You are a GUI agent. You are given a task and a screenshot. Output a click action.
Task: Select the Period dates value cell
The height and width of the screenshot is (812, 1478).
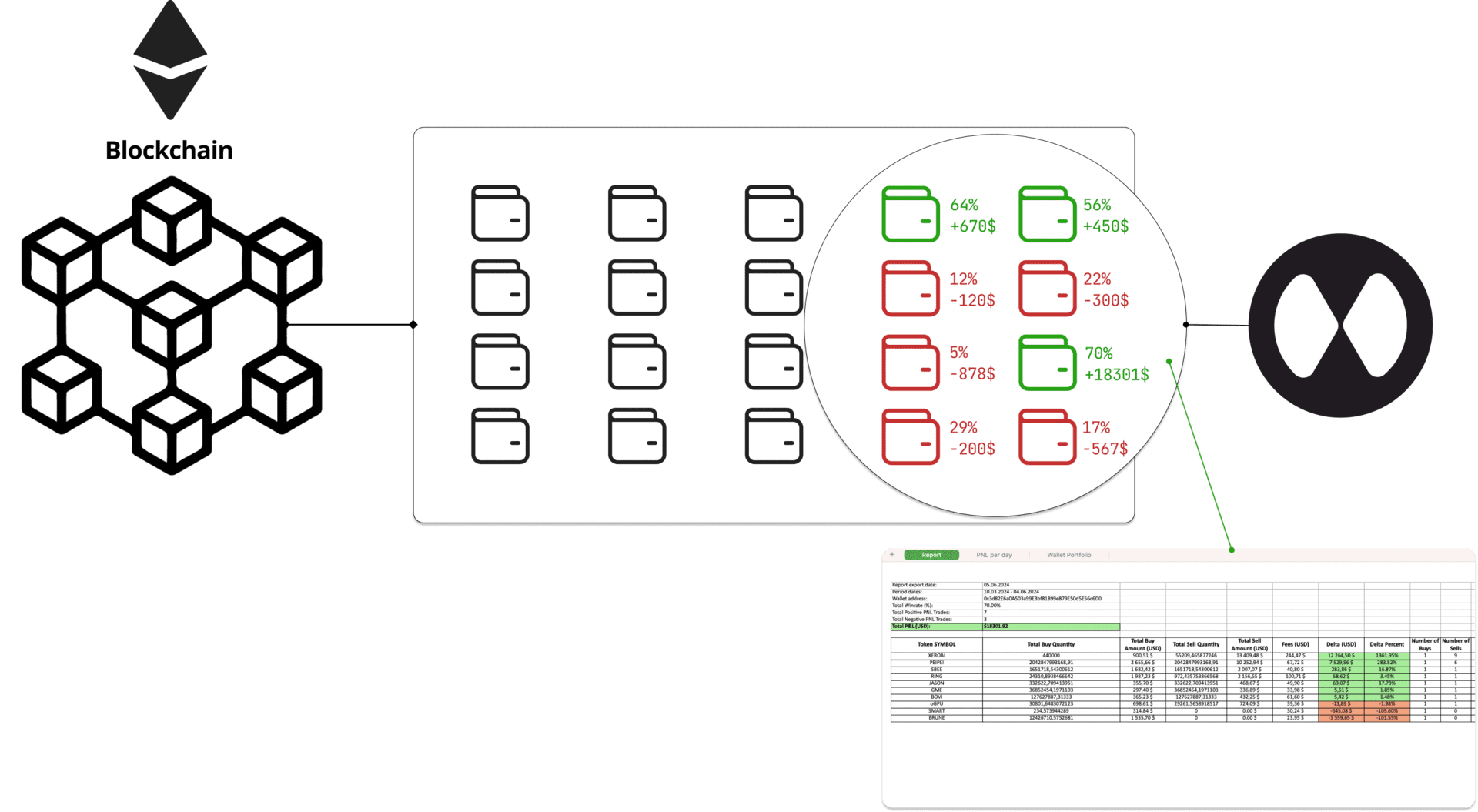coord(1051,592)
